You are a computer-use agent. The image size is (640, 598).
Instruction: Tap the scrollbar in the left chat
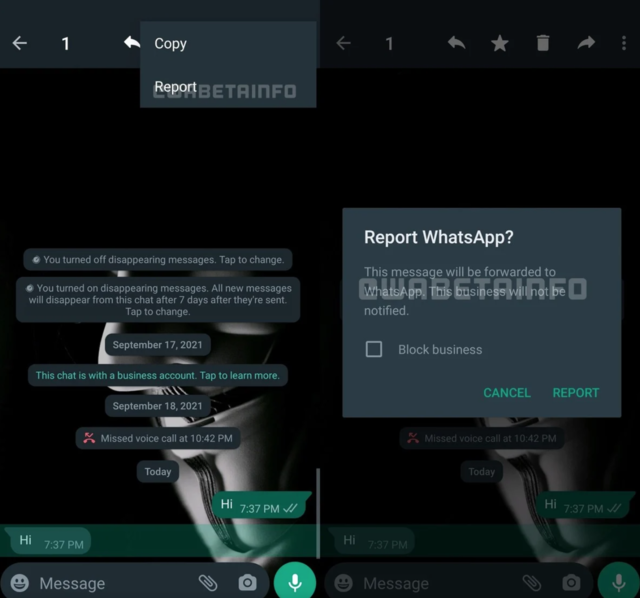tap(318, 513)
